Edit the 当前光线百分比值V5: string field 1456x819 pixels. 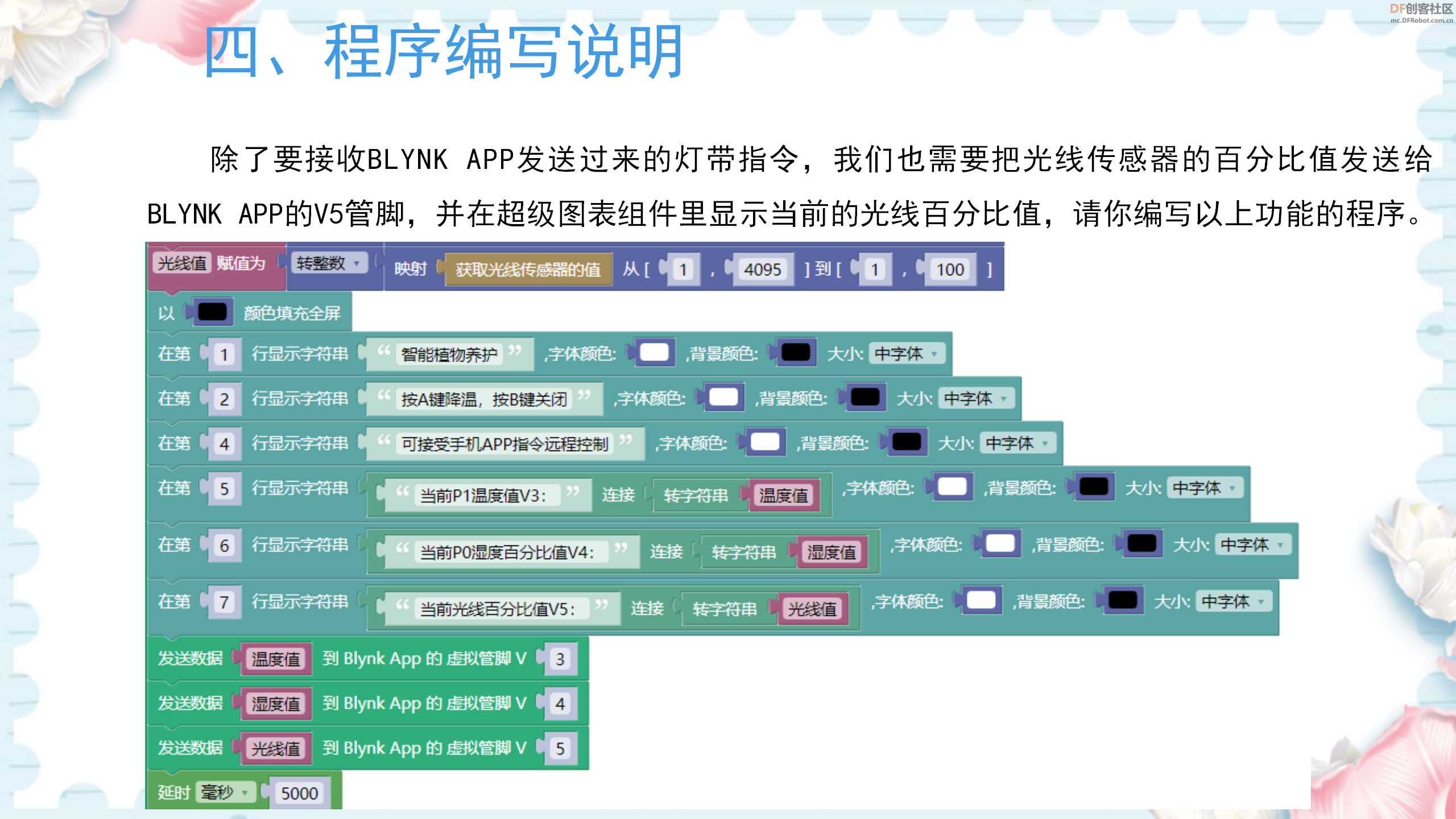click(x=501, y=609)
